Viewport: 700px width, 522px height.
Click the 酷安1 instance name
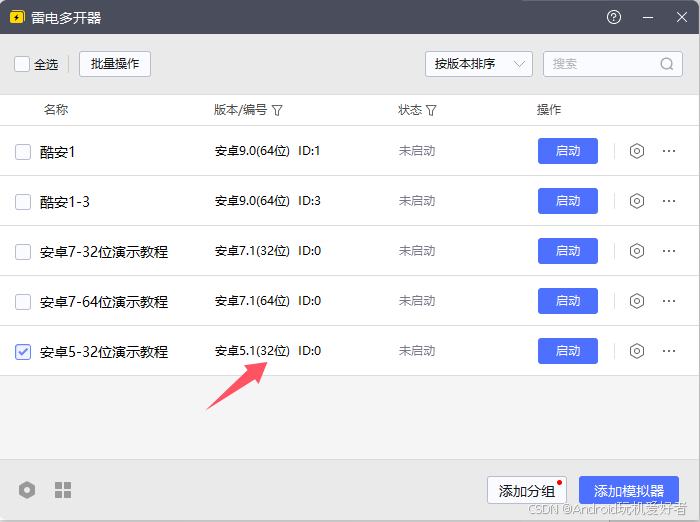pyautogui.click(x=58, y=152)
